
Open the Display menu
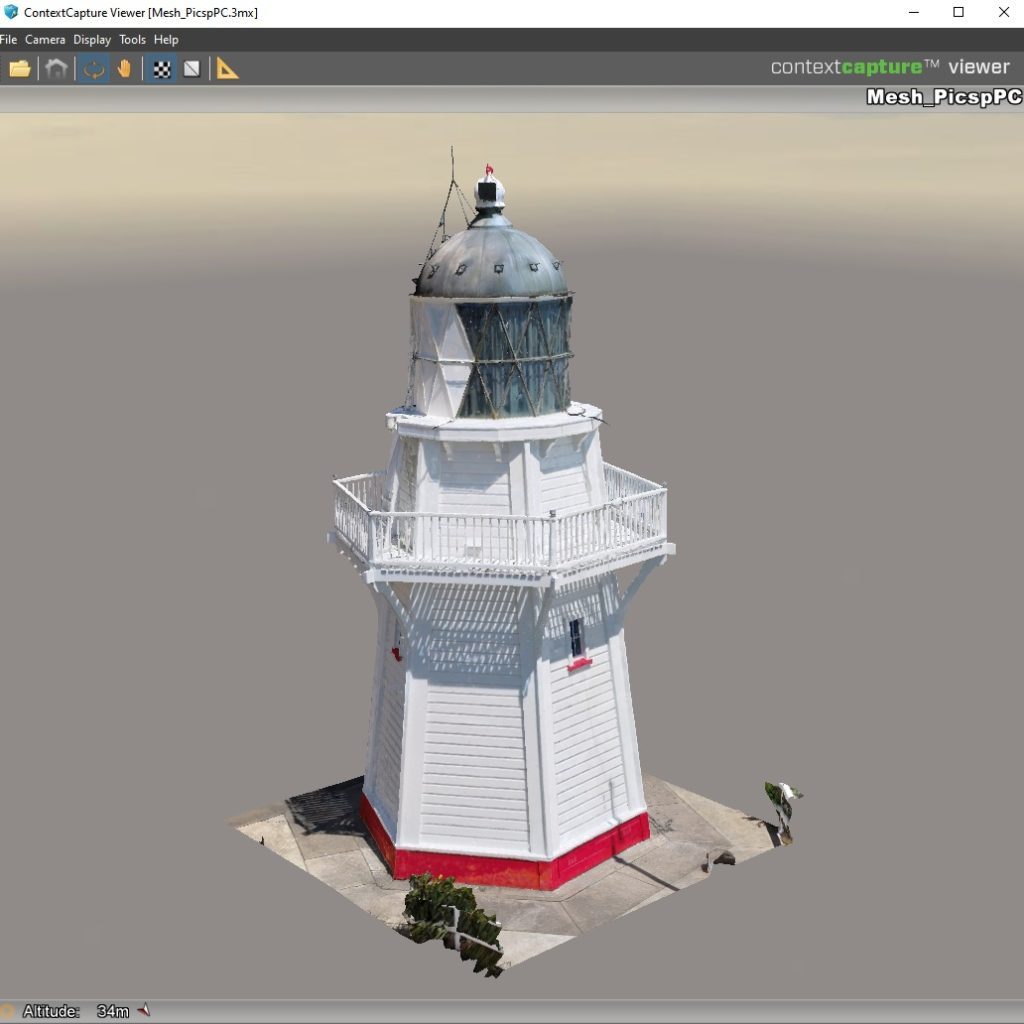[x=91, y=40]
